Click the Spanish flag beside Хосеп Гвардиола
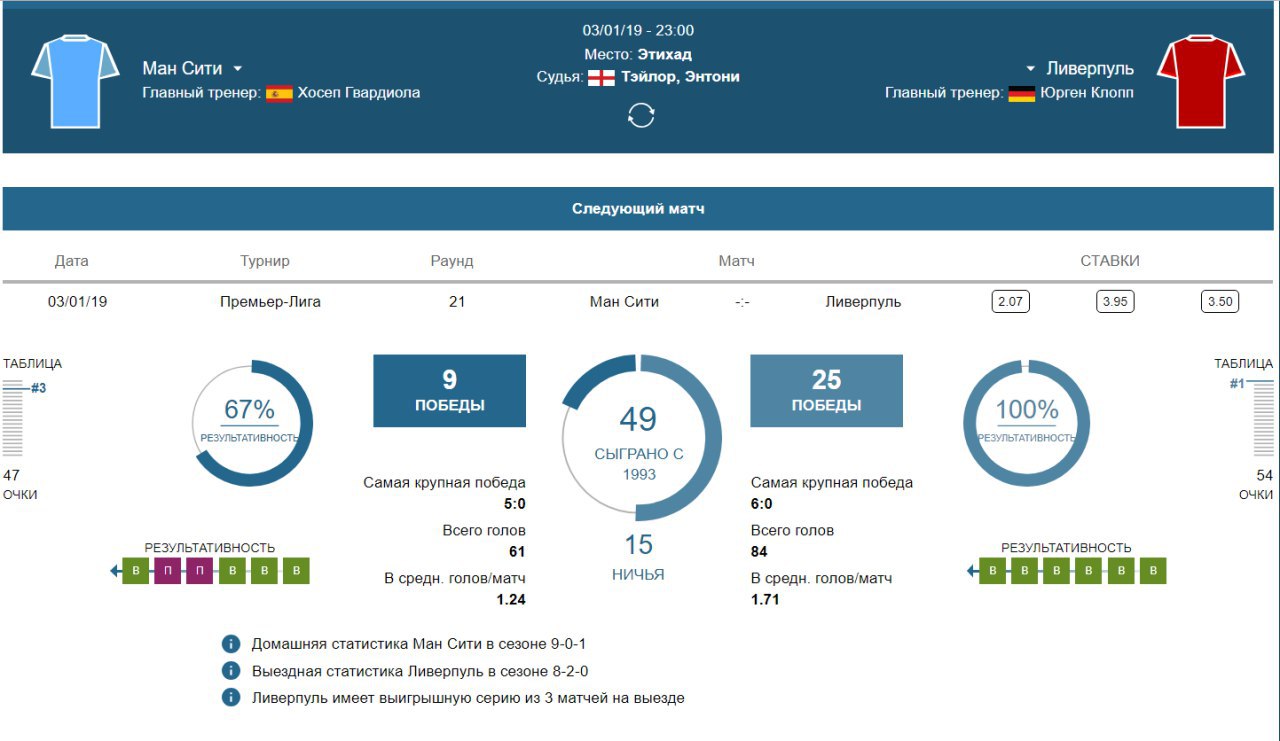This screenshot has width=1280, height=741. [279, 93]
